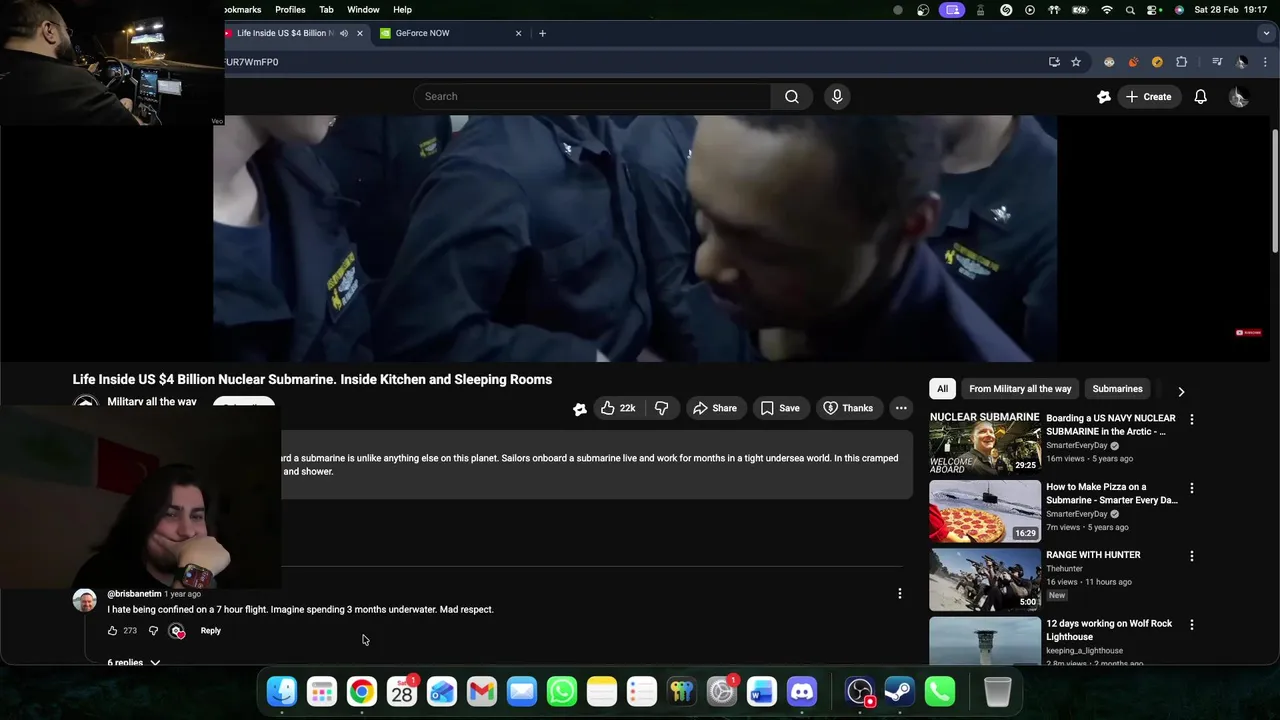This screenshot has height=720, width=1280.
Task: Click the Create button
Action: (1148, 97)
